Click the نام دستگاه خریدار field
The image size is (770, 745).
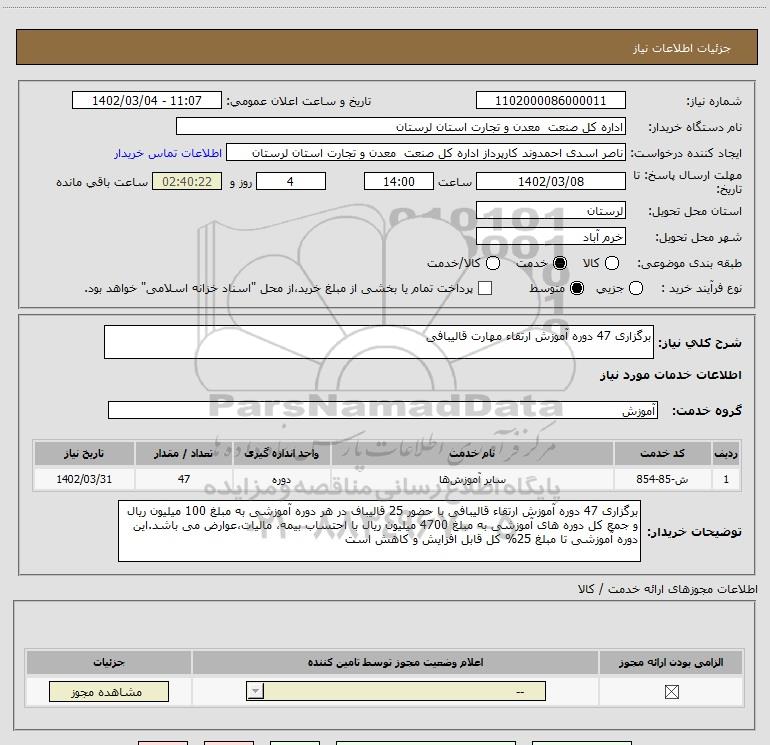[401, 127]
